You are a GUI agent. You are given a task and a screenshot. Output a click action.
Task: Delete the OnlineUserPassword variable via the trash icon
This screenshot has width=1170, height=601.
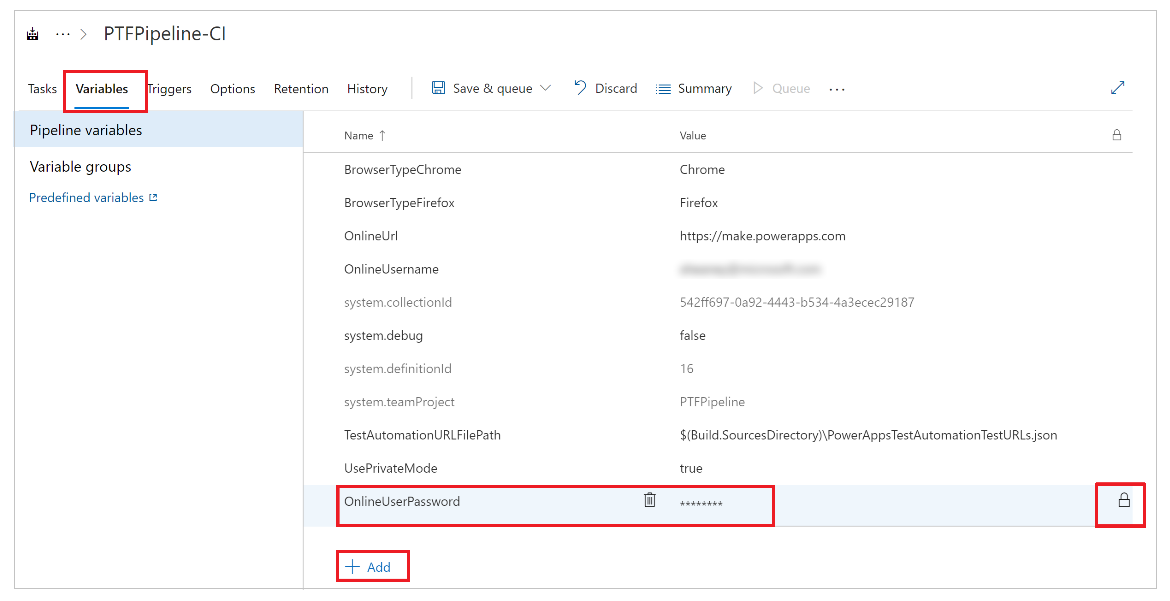[x=650, y=500]
